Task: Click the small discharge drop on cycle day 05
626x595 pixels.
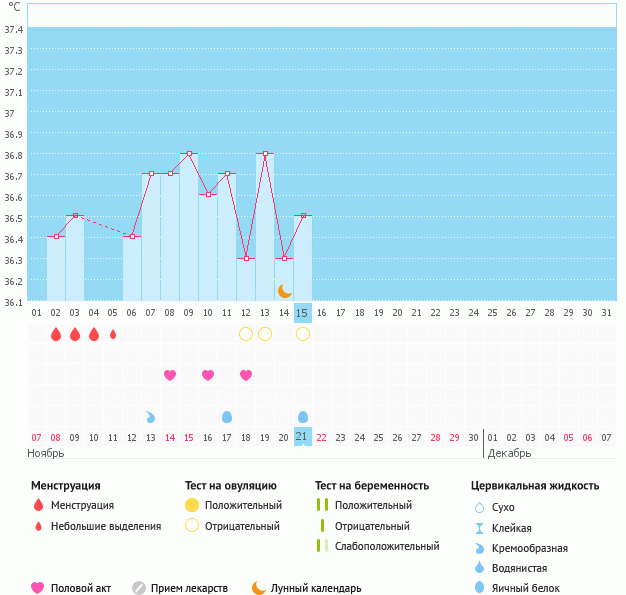Action: click(x=113, y=334)
